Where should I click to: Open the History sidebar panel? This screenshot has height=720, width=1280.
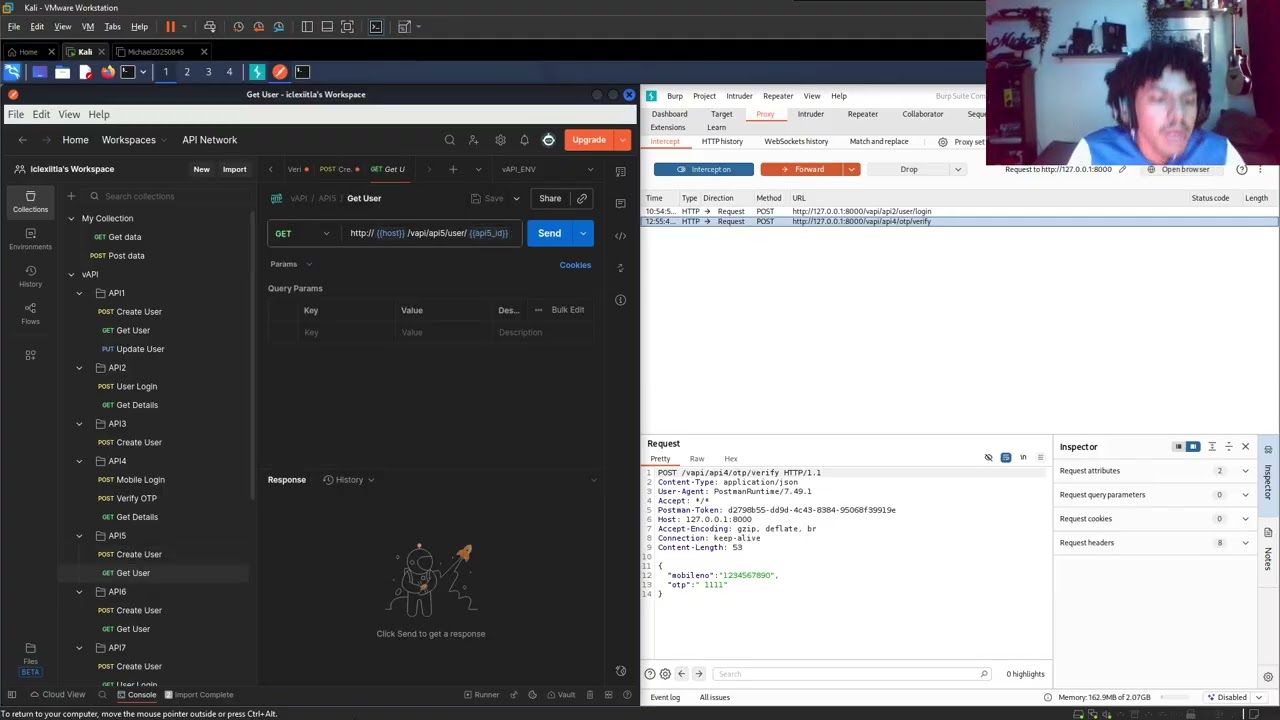(30, 276)
